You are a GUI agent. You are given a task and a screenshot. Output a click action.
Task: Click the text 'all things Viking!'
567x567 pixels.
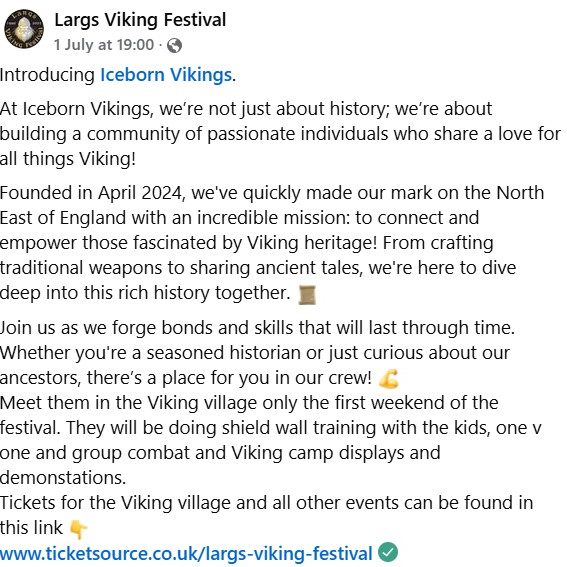(68, 159)
